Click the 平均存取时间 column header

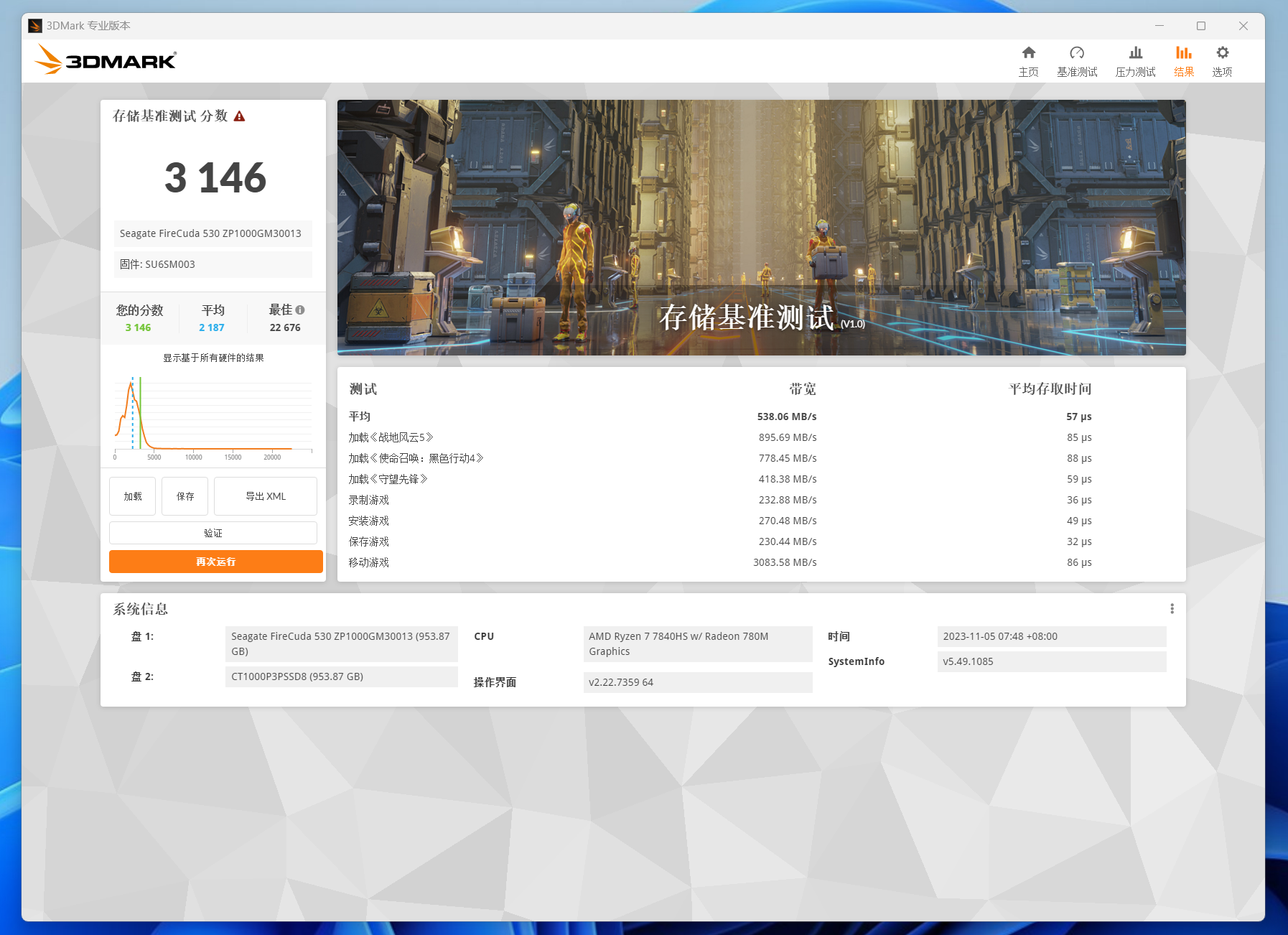point(1050,389)
